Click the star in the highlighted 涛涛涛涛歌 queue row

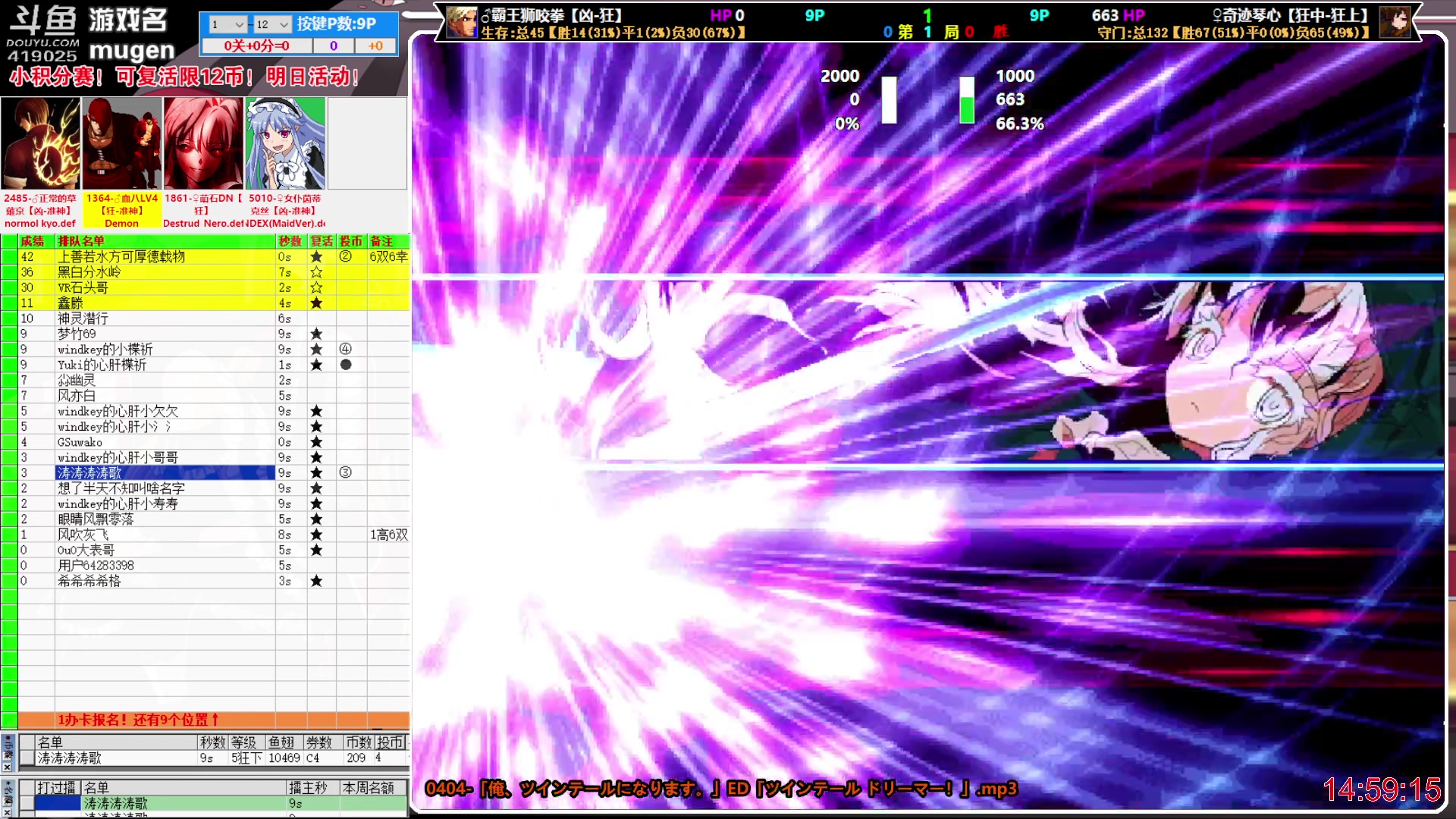pos(316,473)
